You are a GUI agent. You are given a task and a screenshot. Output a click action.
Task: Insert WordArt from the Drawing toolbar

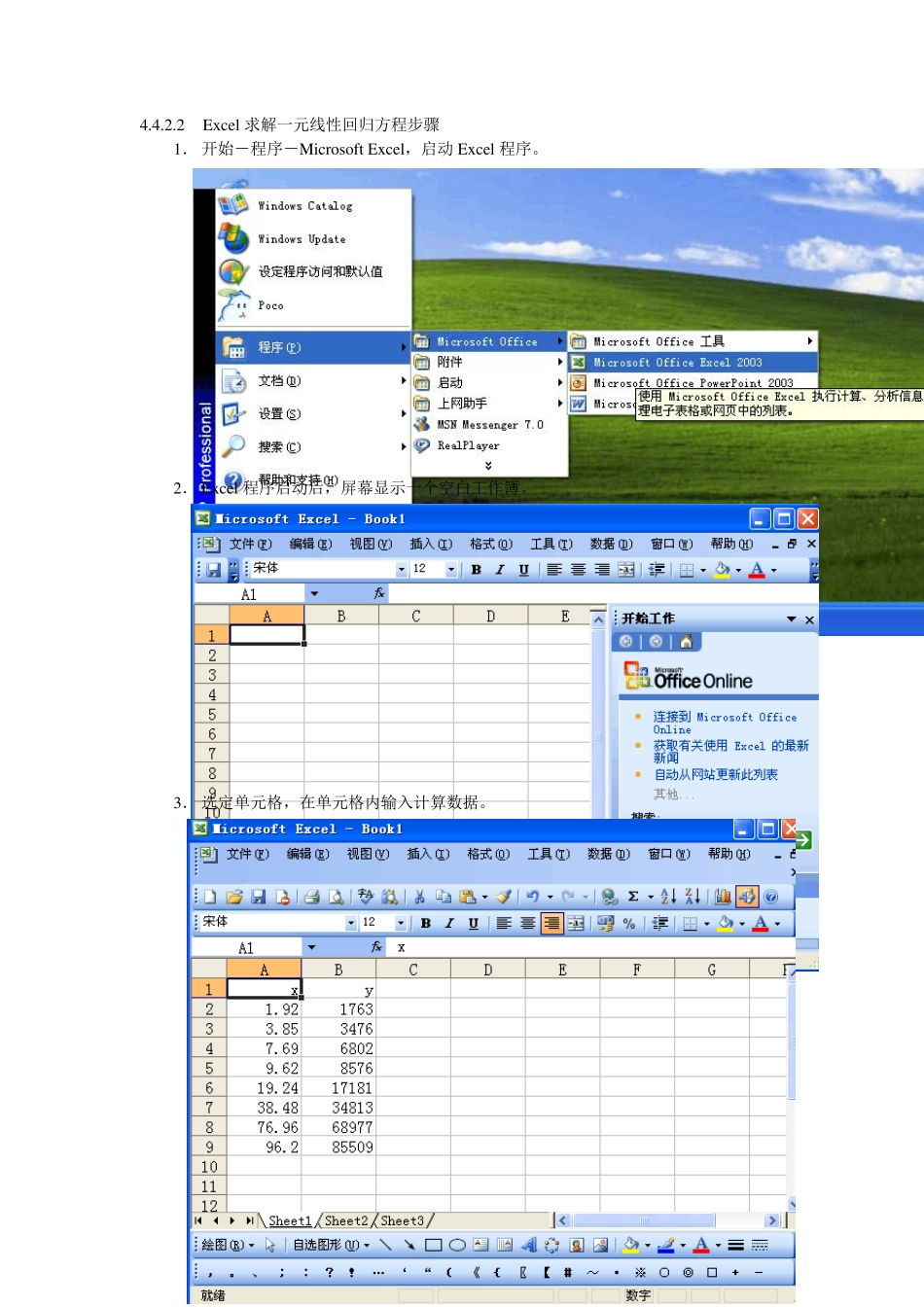528,1245
